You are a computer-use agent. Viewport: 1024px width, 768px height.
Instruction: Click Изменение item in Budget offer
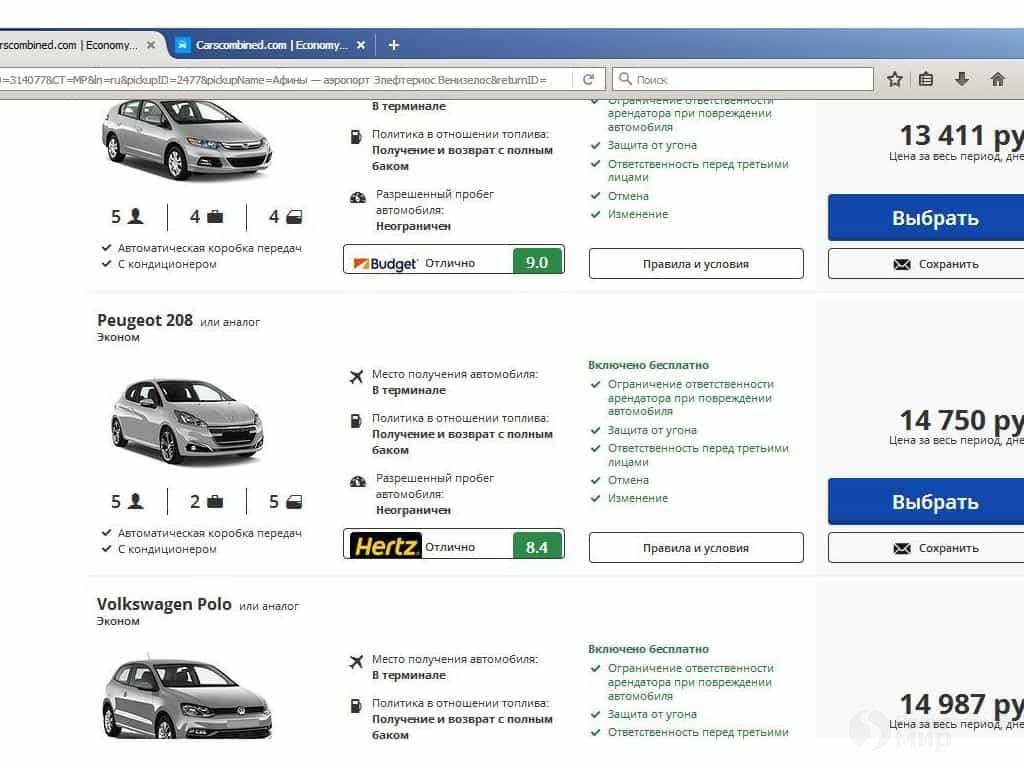pos(638,214)
